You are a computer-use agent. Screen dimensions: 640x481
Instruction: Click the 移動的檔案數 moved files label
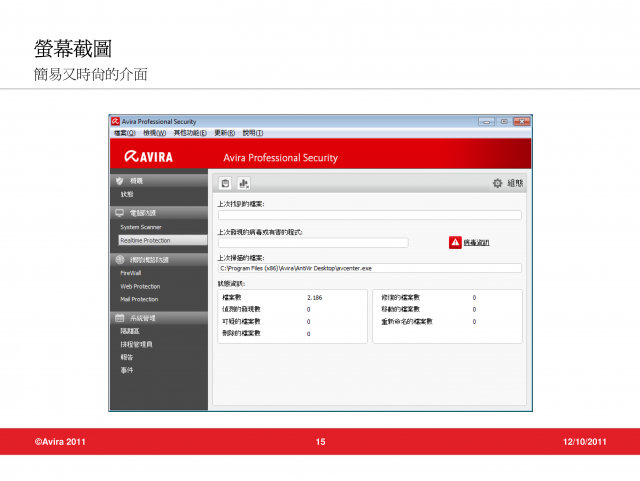[x=400, y=309]
